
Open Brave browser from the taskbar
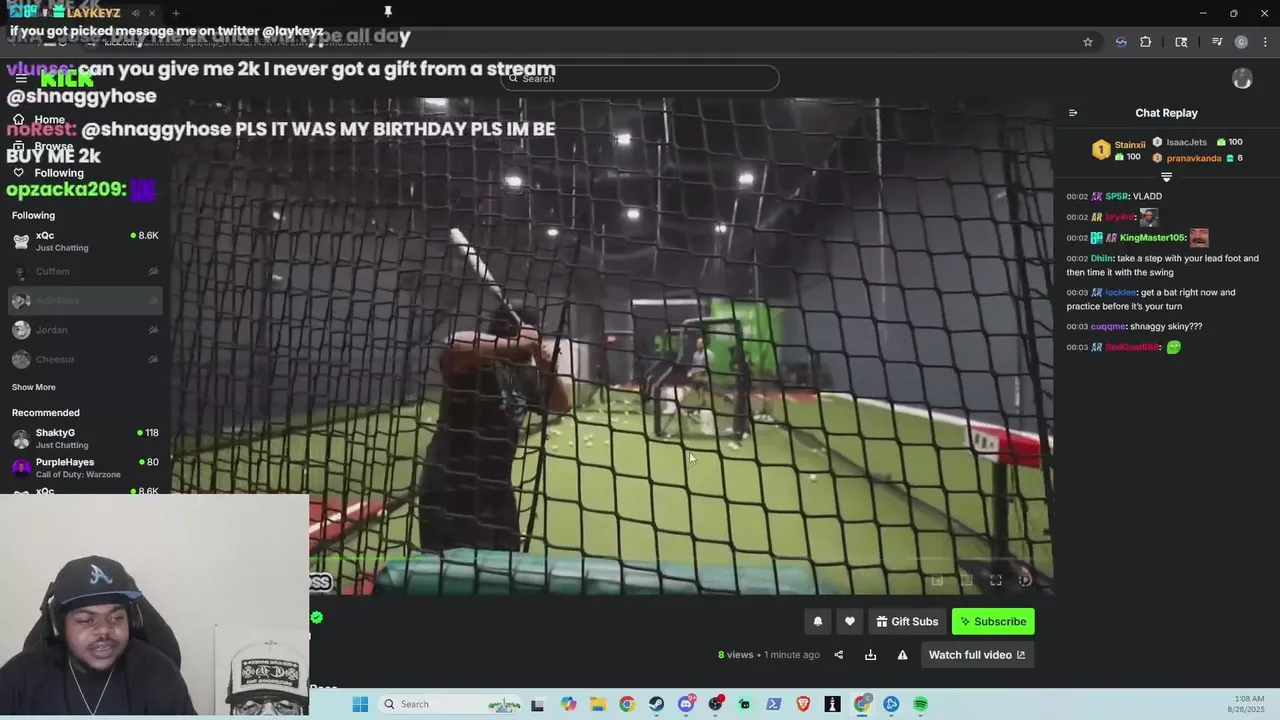pyautogui.click(x=803, y=704)
